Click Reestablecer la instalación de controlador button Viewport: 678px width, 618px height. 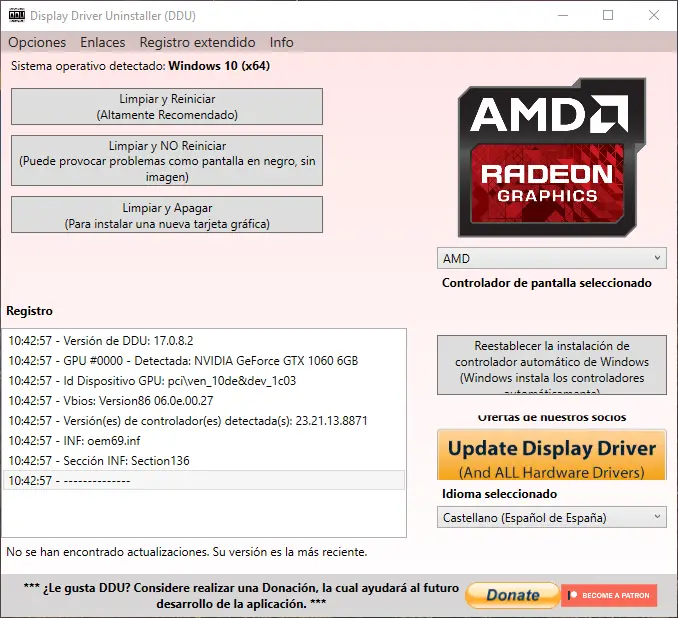(x=551, y=362)
